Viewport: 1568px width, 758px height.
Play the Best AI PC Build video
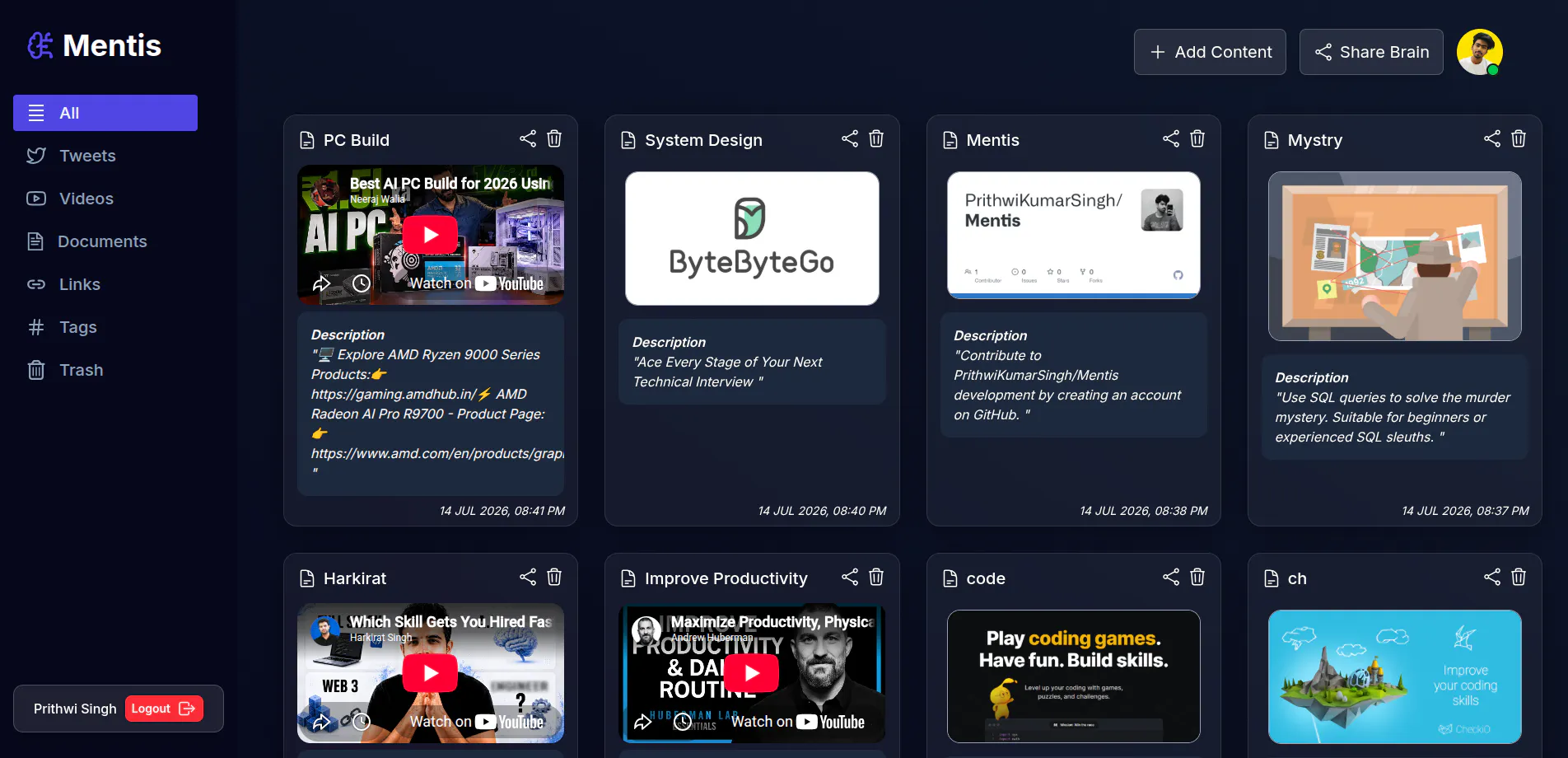[x=430, y=235]
